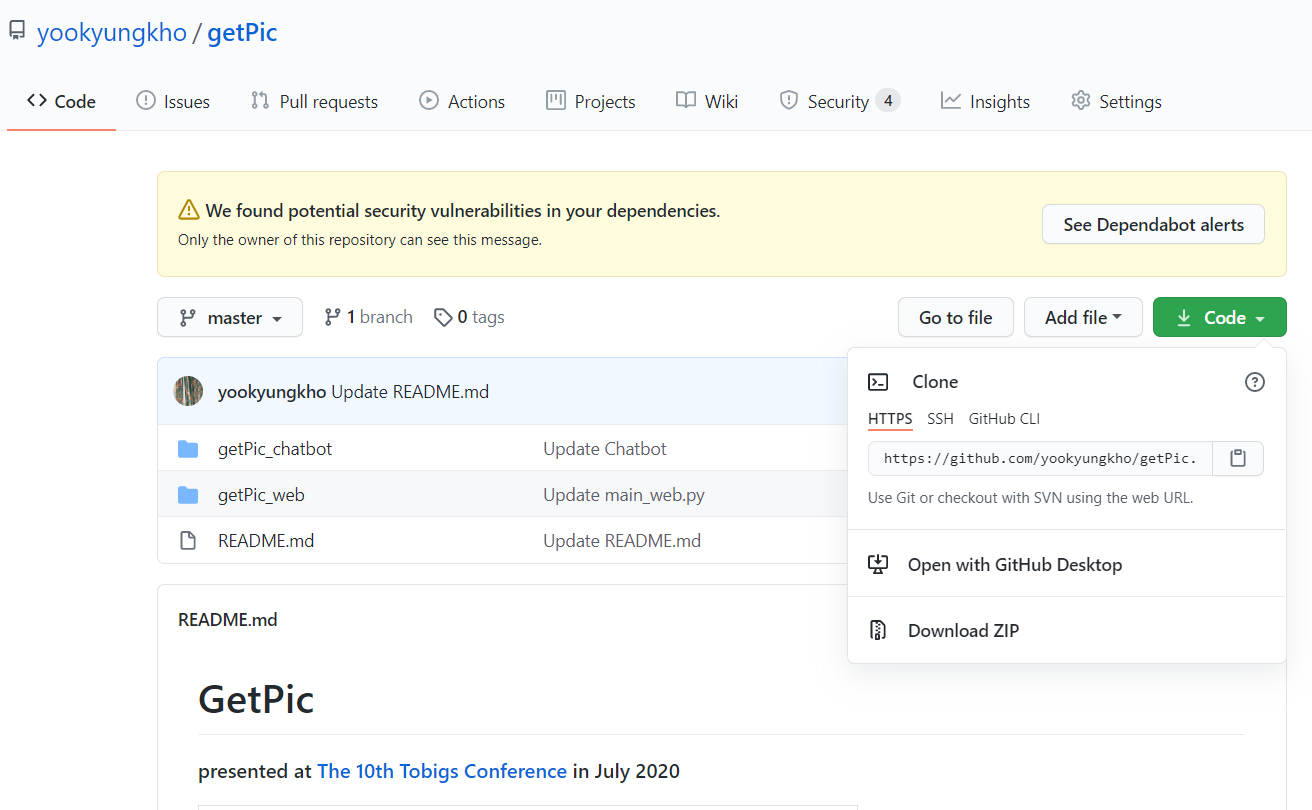
Task: Switch cloning to SSH
Action: point(940,419)
